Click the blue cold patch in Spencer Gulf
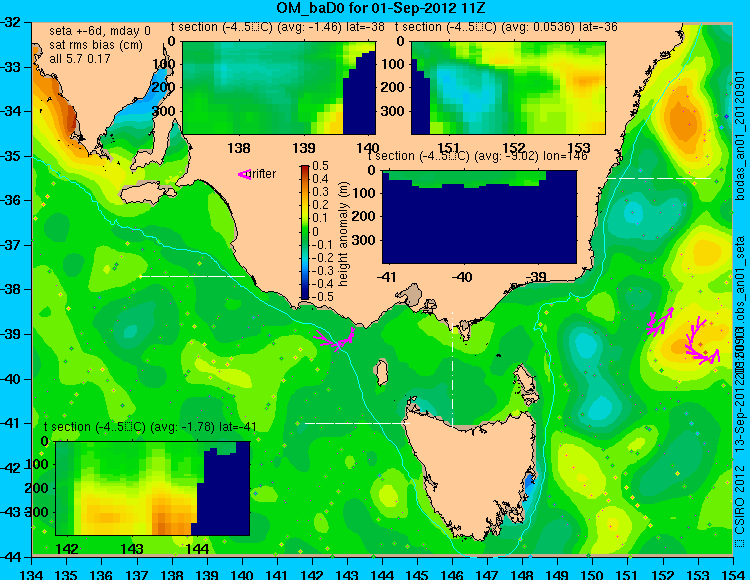This screenshot has width=750, height=580. pos(146,98)
